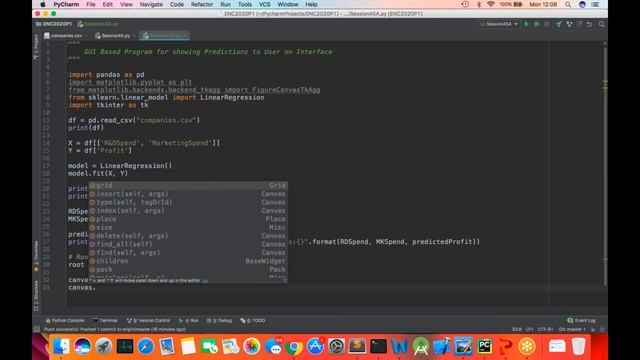This screenshot has width=640, height=360.
Task: Open the VCS menu
Action: [264, 4]
